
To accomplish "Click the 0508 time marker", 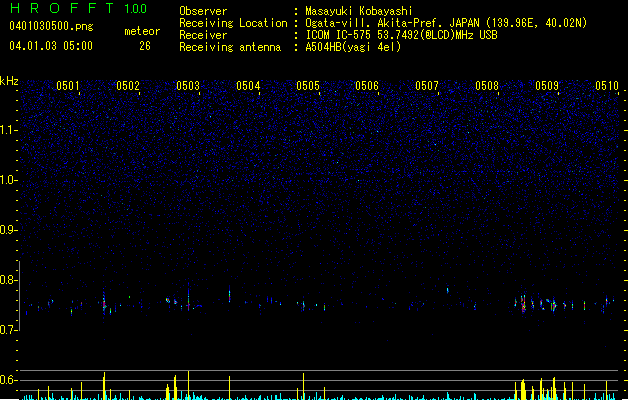I will coord(487,86).
